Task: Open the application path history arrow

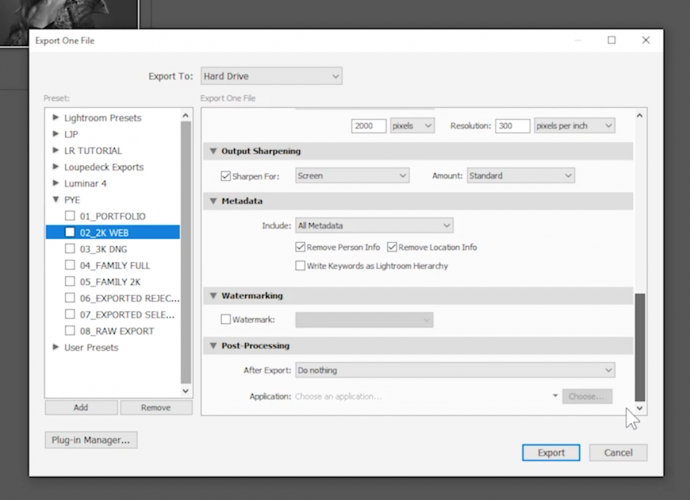Action: click(555, 396)
